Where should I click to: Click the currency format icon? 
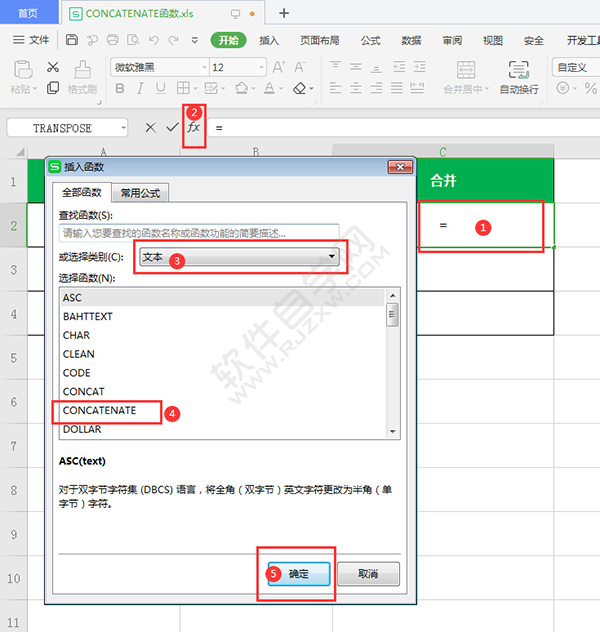point(563,88)
